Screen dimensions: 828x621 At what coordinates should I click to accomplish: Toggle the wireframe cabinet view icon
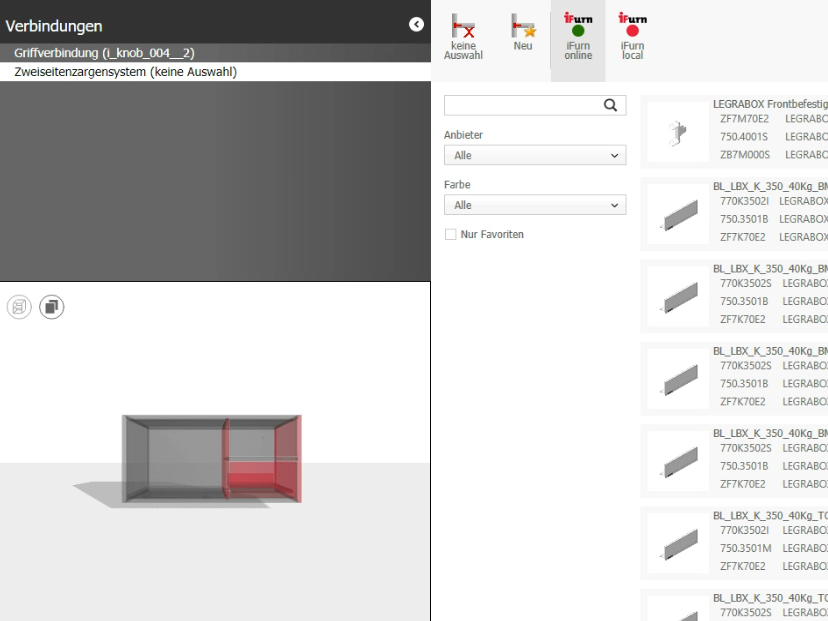tap(19, 307)
